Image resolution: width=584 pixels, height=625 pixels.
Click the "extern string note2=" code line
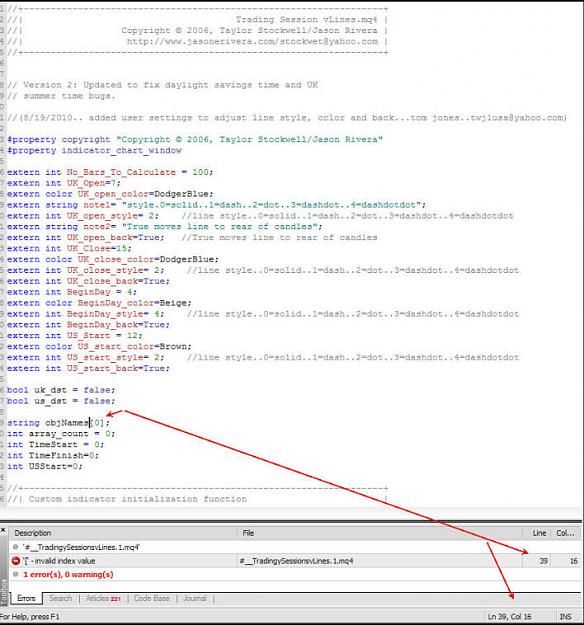165,227
